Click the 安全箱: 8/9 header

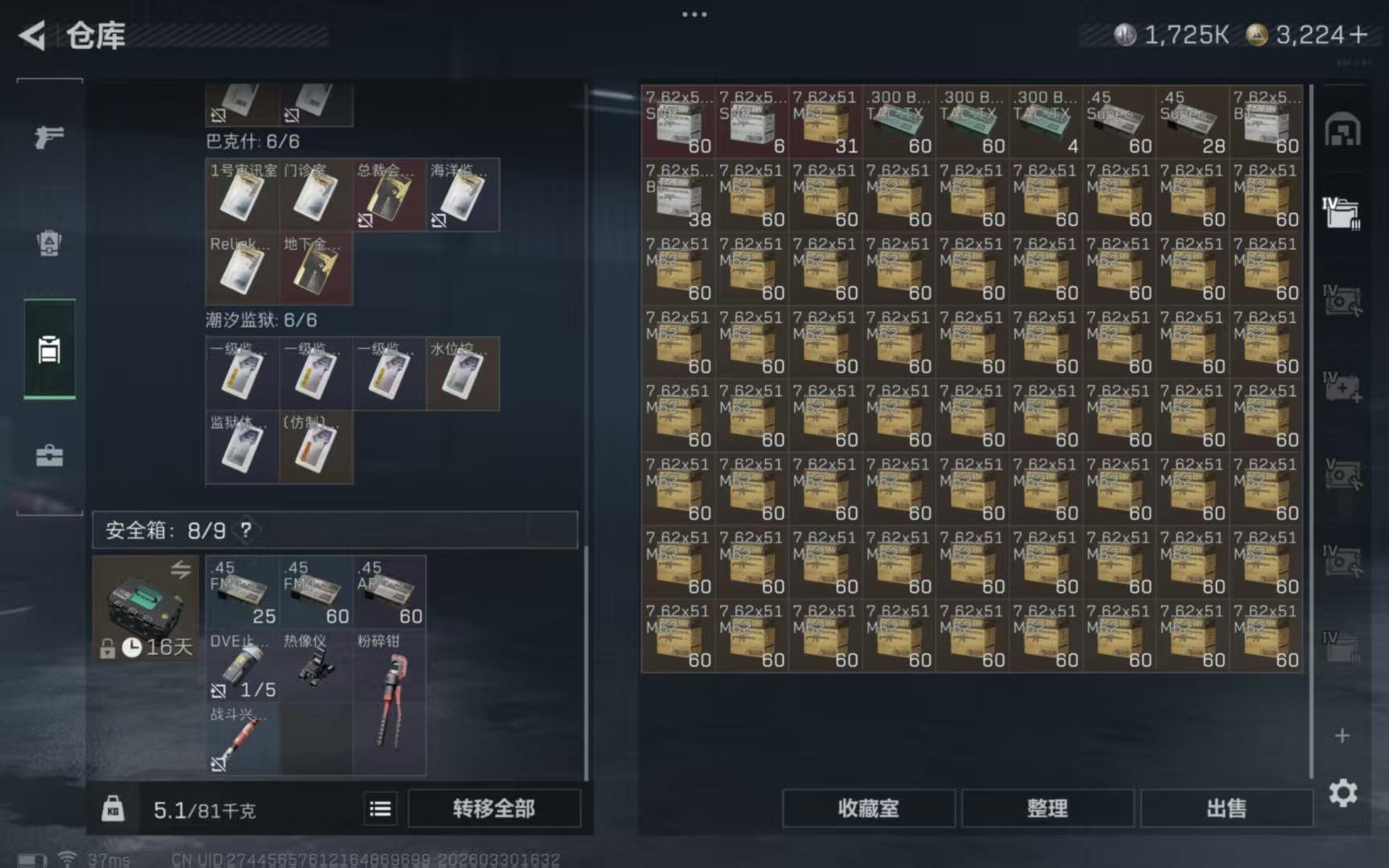click(335, 530)
